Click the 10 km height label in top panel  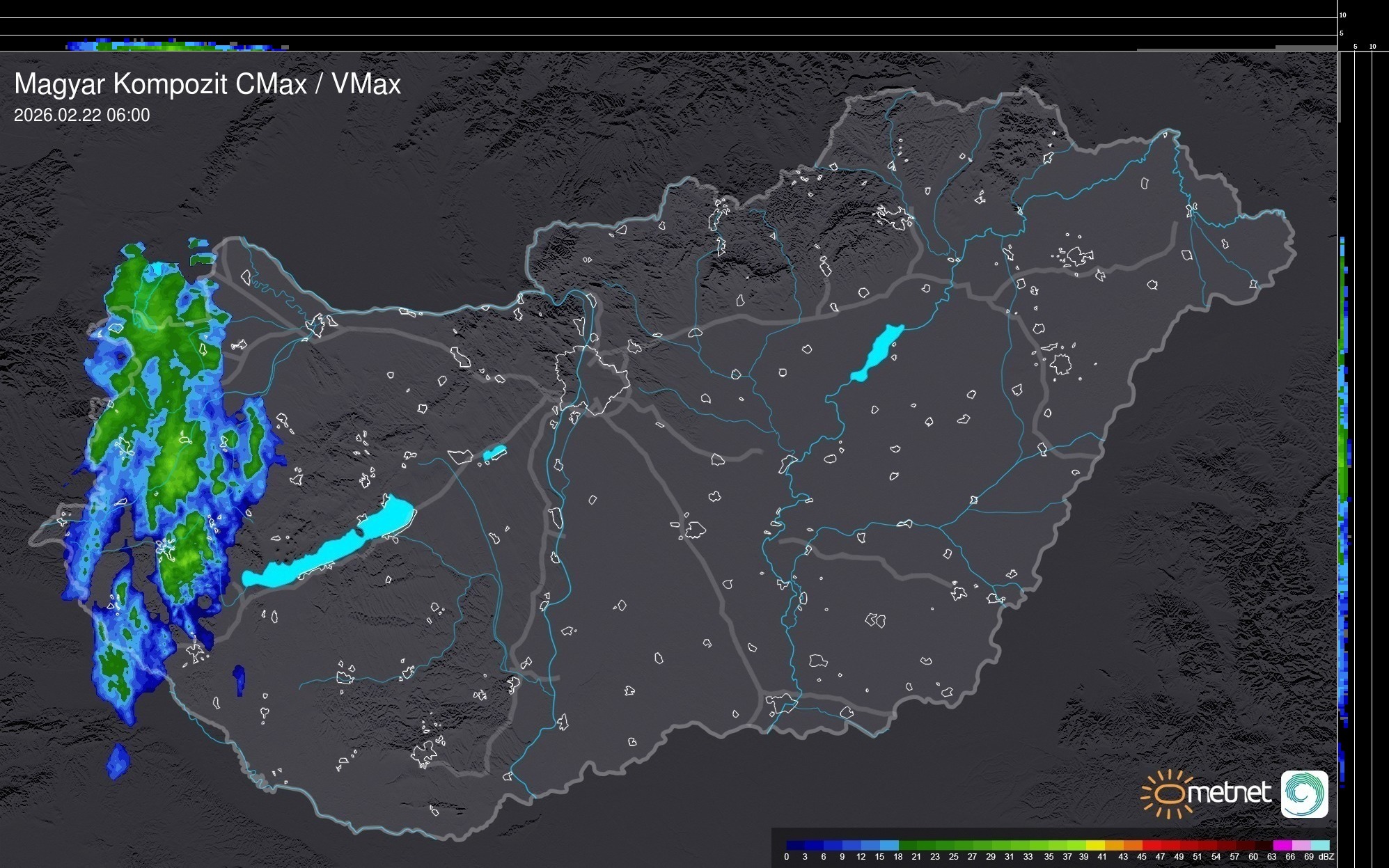pos(1343,15)
